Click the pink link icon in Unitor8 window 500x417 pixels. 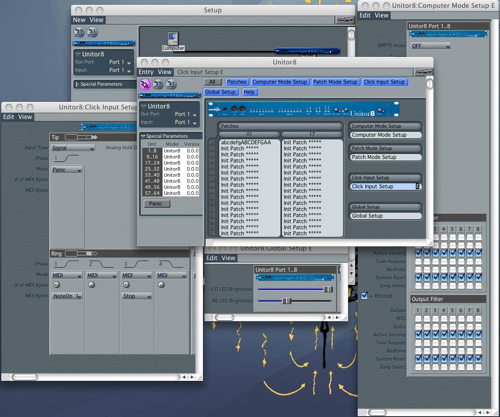145,84
